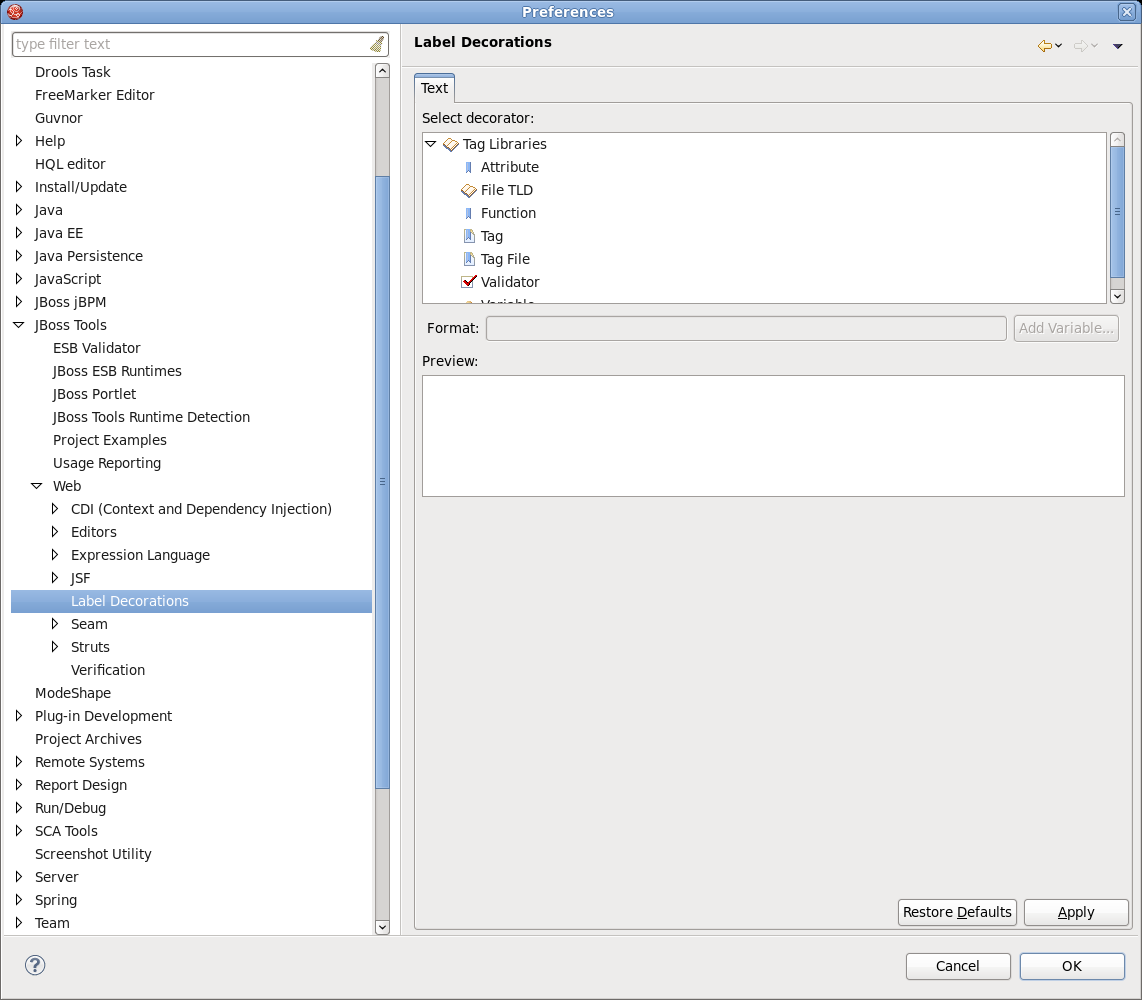Select the Attribute decorator icon
The height and width of the screenshot is (1000, 1142).
pos(469,168)
